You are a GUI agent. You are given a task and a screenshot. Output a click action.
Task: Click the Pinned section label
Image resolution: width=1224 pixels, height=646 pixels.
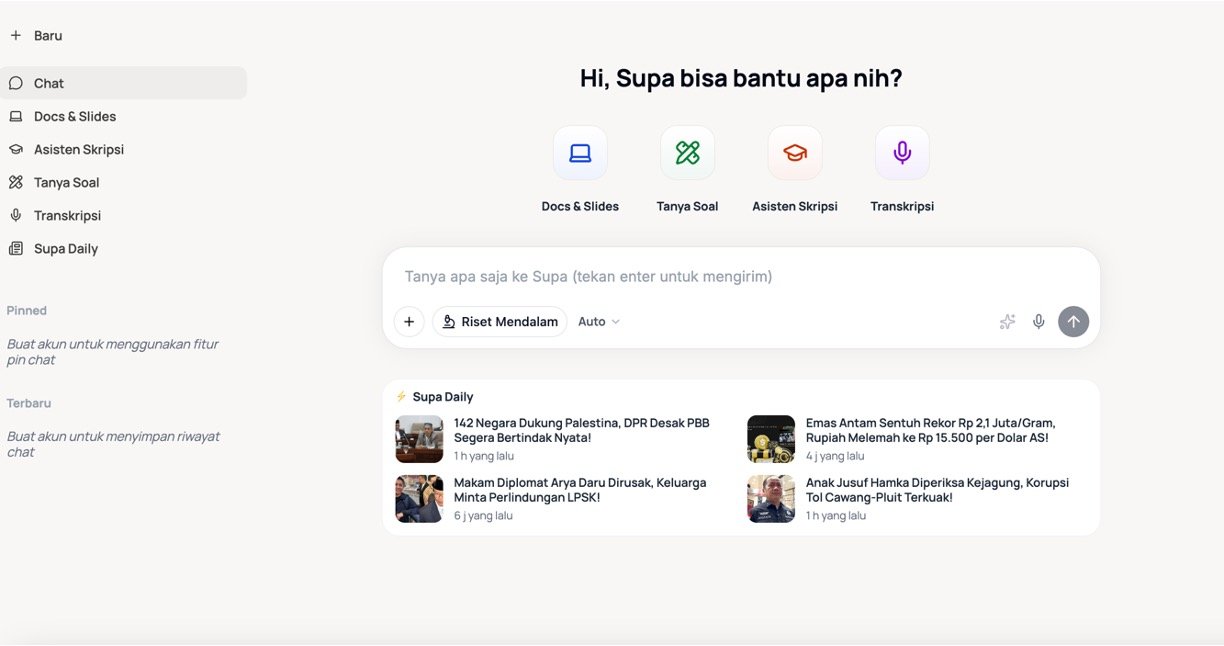[x=27, y=311]
